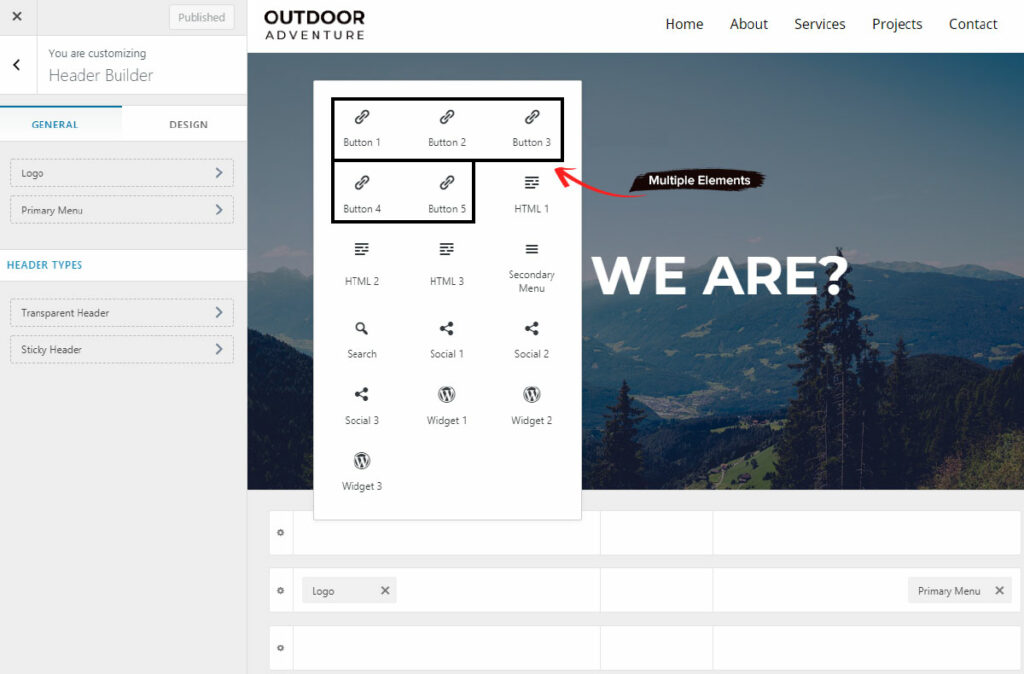Go back using the left chevron arrow
Image resolution: width=1024 pixels, height=674 pixels.
pos(17,65)
